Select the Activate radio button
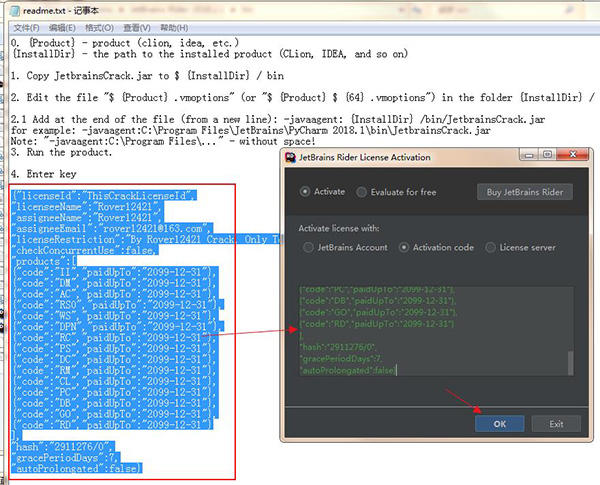The image size is (600, 485). click(305, 191)
